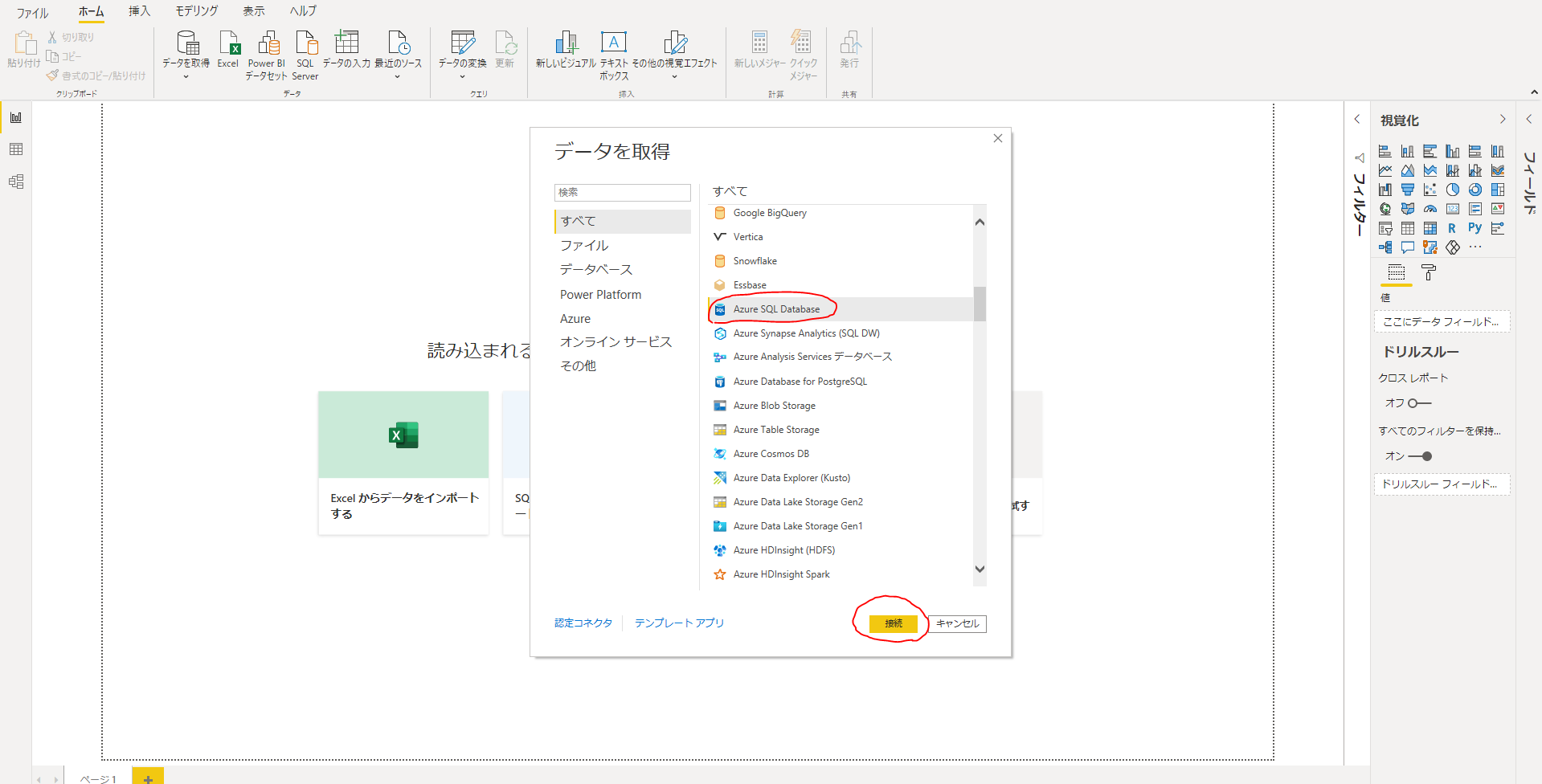Select the treemap visual
1542x784 pixels.
click(x=1498, y=190)
